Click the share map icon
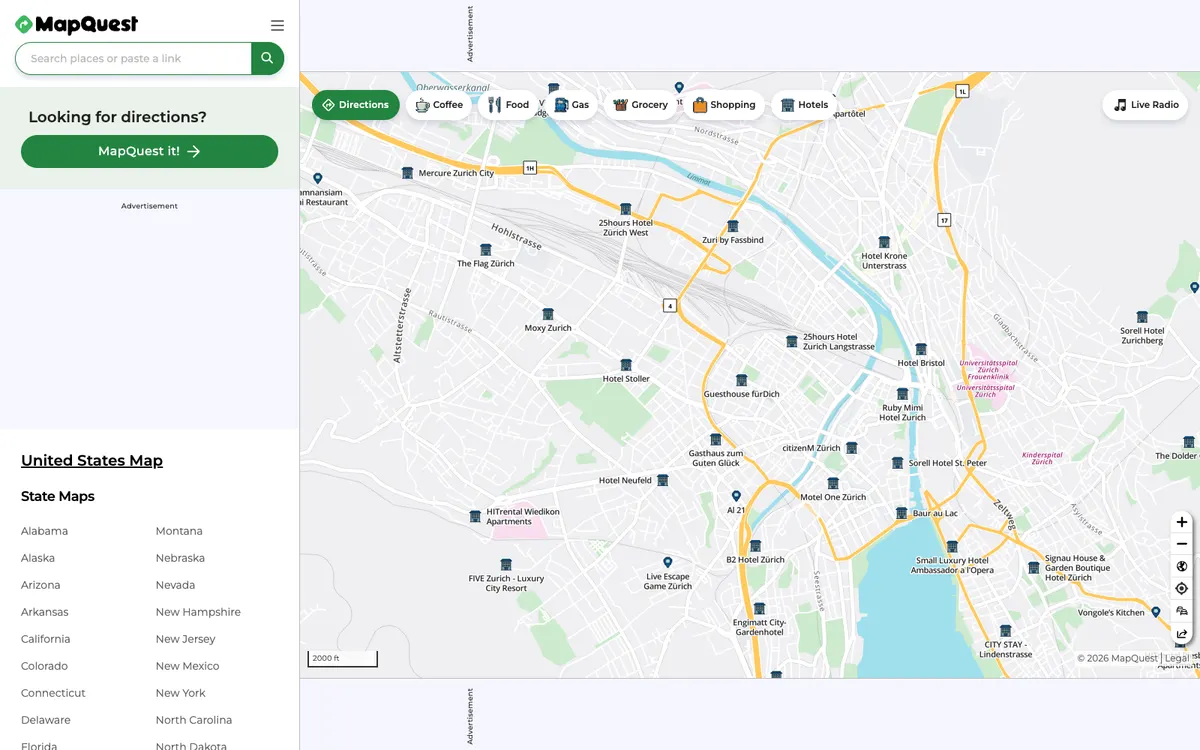The height and width of the screenshot is (750, 1200). click(1182, 633)
